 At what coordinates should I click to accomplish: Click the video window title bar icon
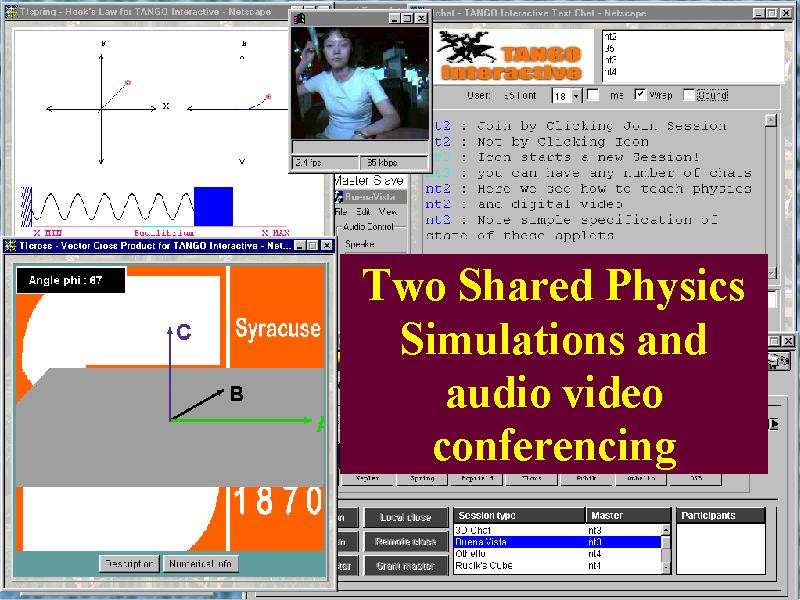pos(299,18)
